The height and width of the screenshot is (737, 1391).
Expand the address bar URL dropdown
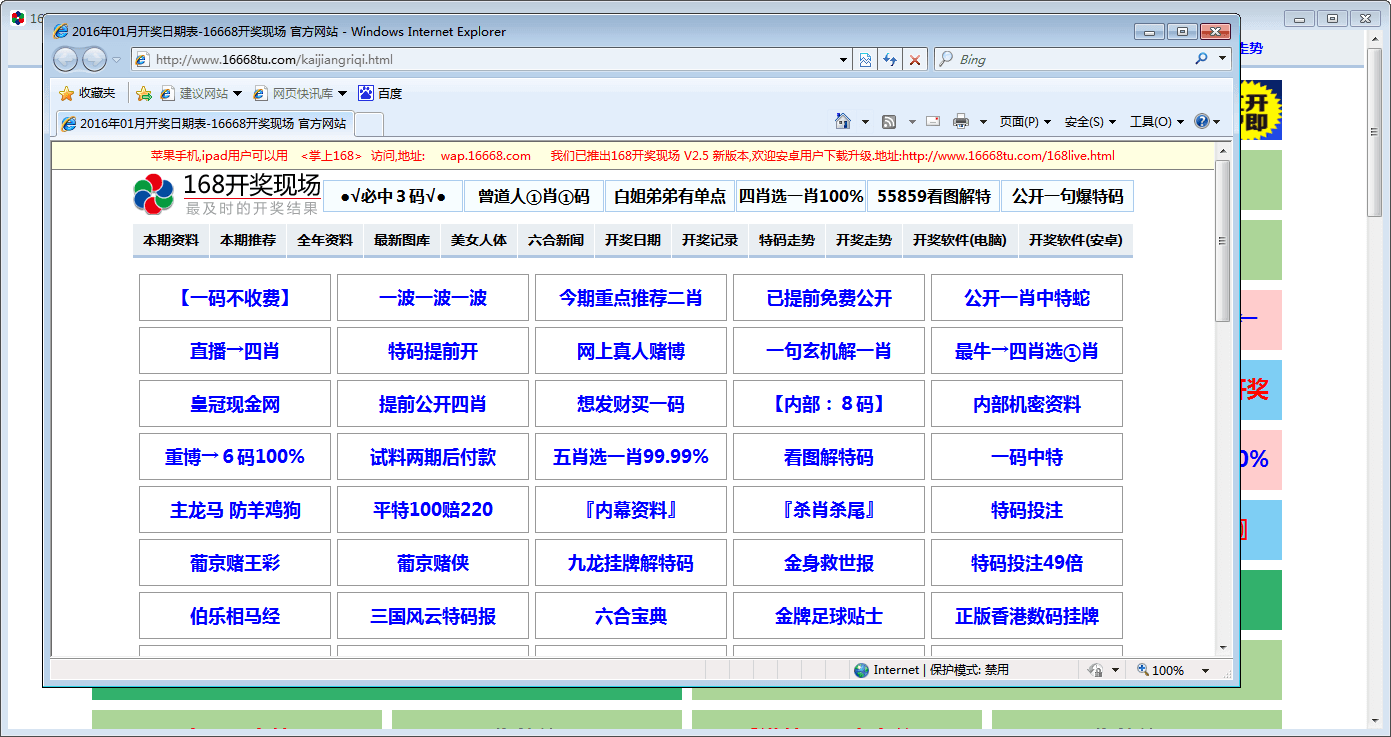point(844,60)
